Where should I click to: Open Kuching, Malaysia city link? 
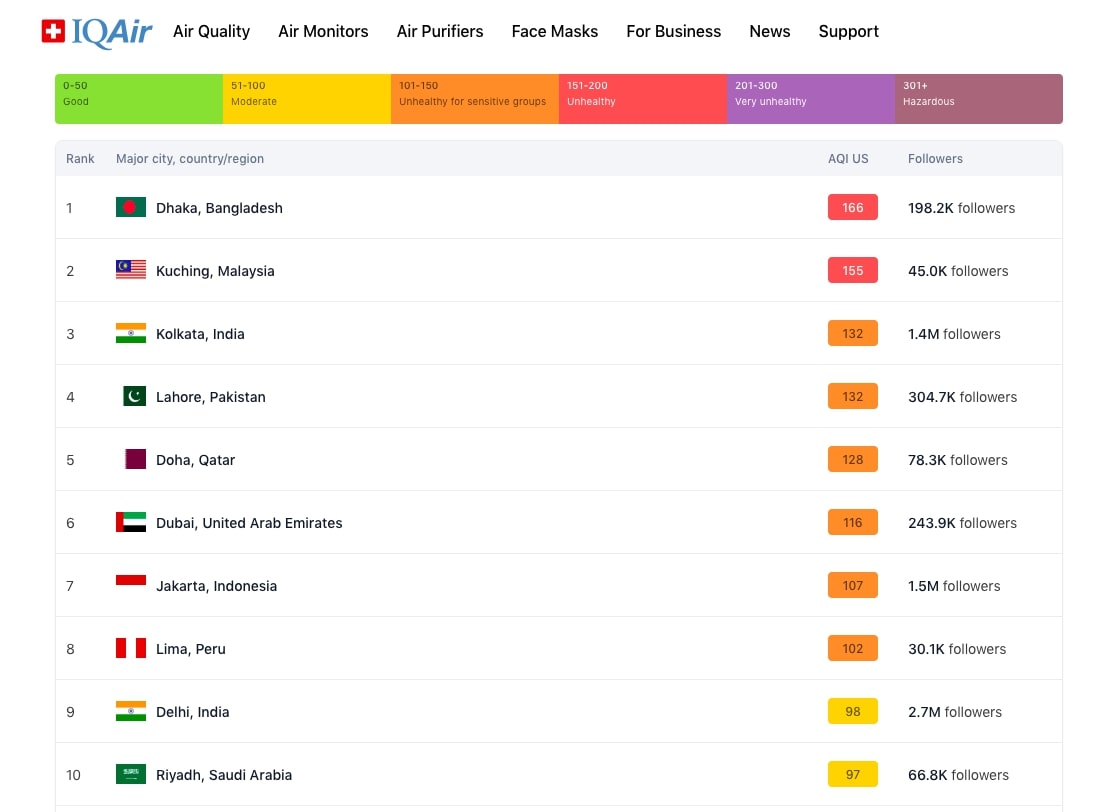(x=215, y=271)
